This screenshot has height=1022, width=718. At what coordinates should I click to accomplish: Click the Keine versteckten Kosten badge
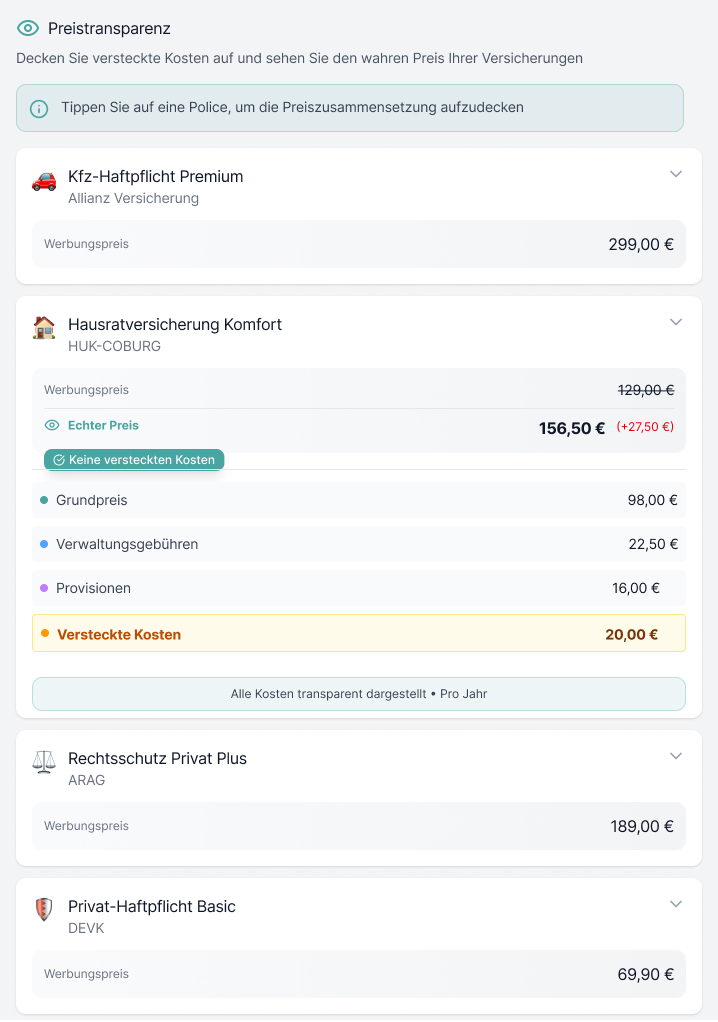pos(133,459)
